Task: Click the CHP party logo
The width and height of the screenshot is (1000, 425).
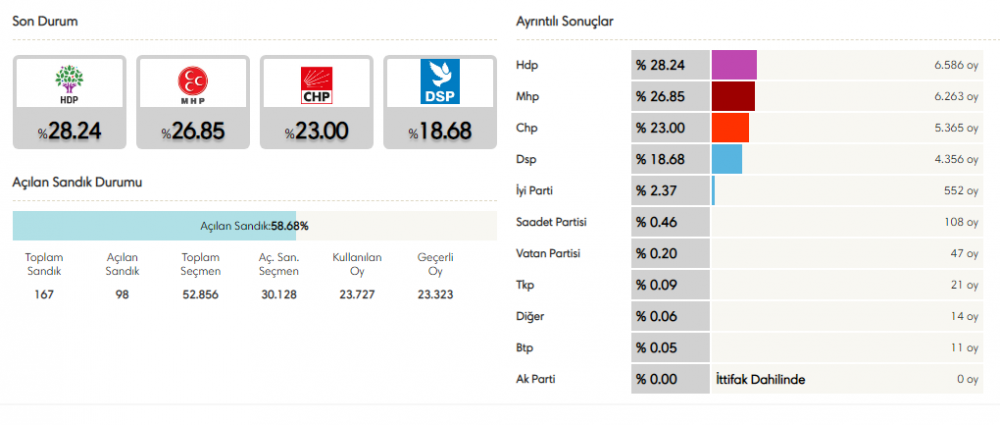Action: (x=317, y=84)
